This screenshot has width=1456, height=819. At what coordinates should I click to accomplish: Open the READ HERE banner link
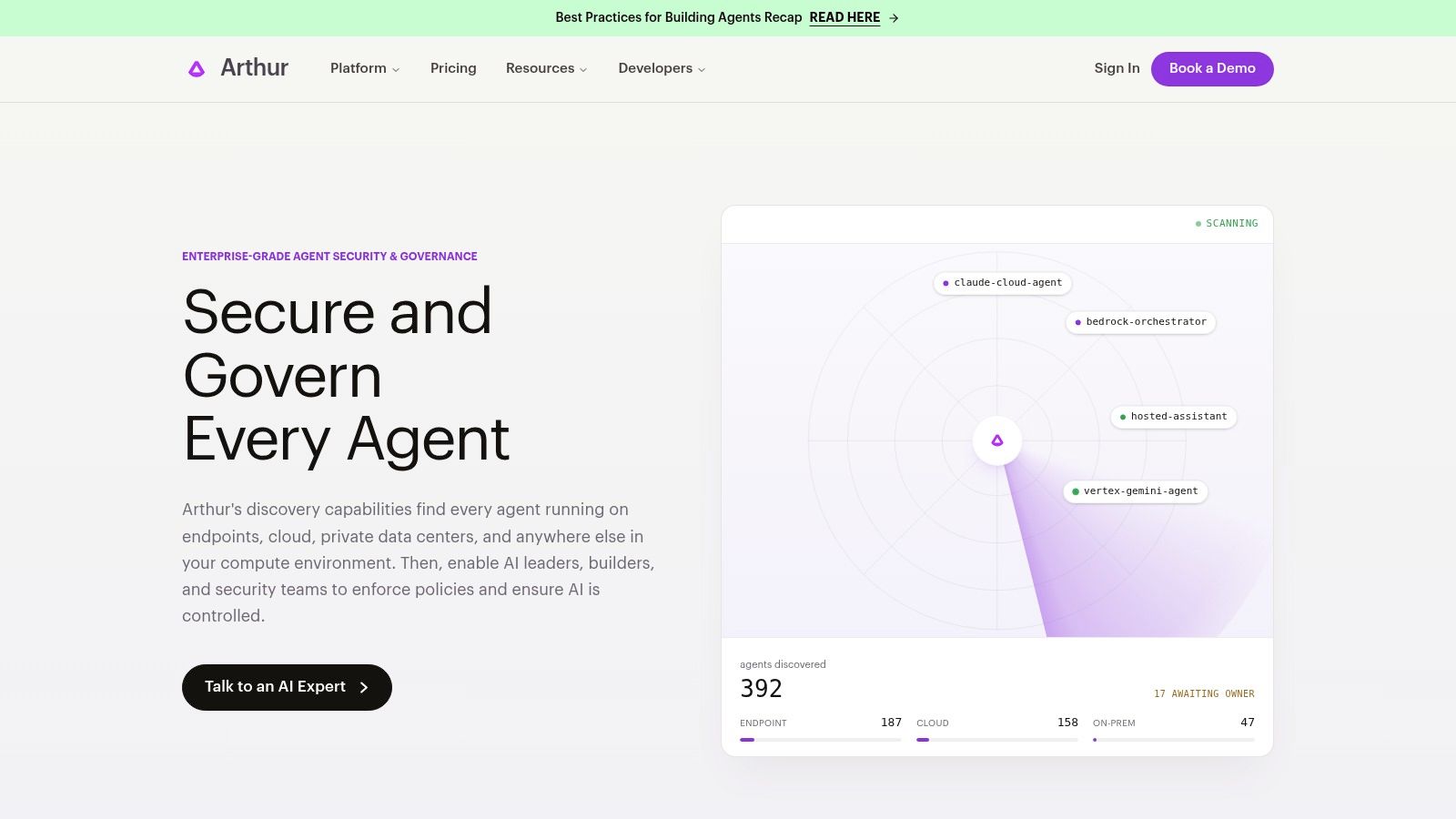coord(844,17)
